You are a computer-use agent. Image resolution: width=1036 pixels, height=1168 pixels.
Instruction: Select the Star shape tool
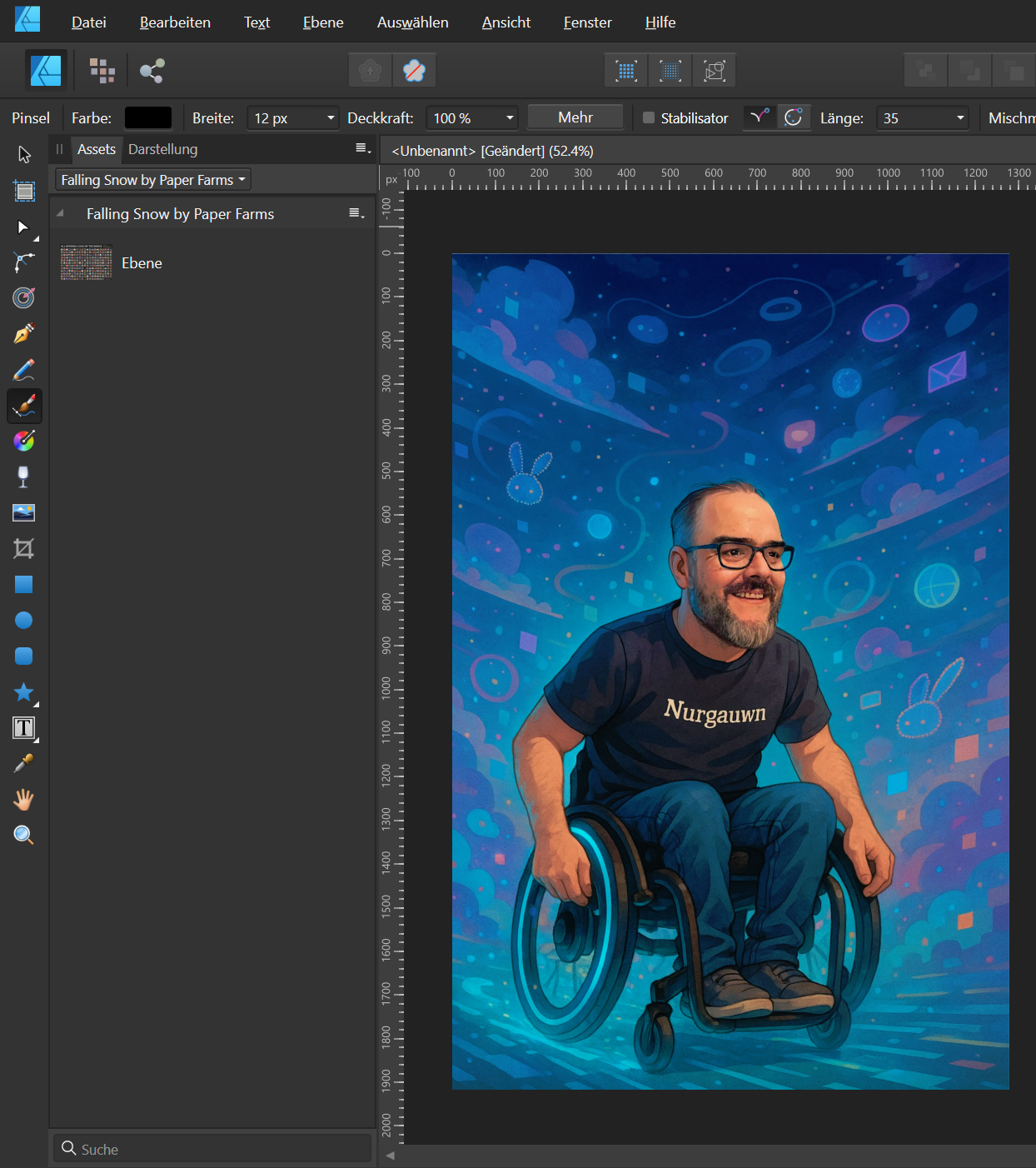[24, 692]
